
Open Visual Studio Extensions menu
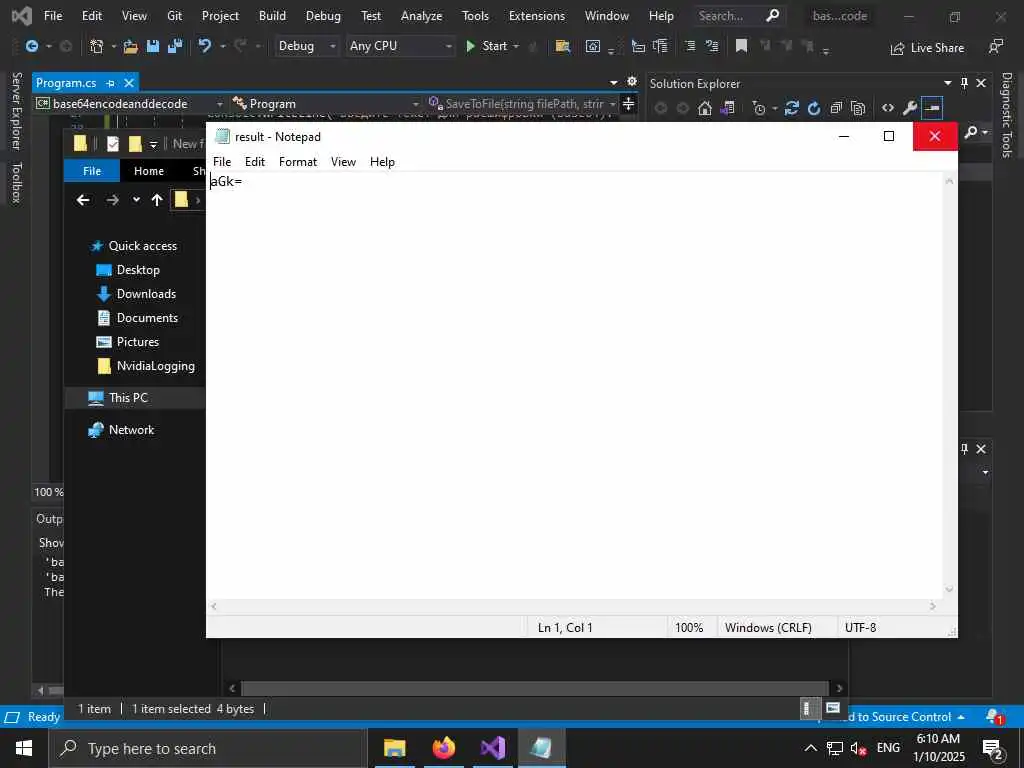pos(537,16)
